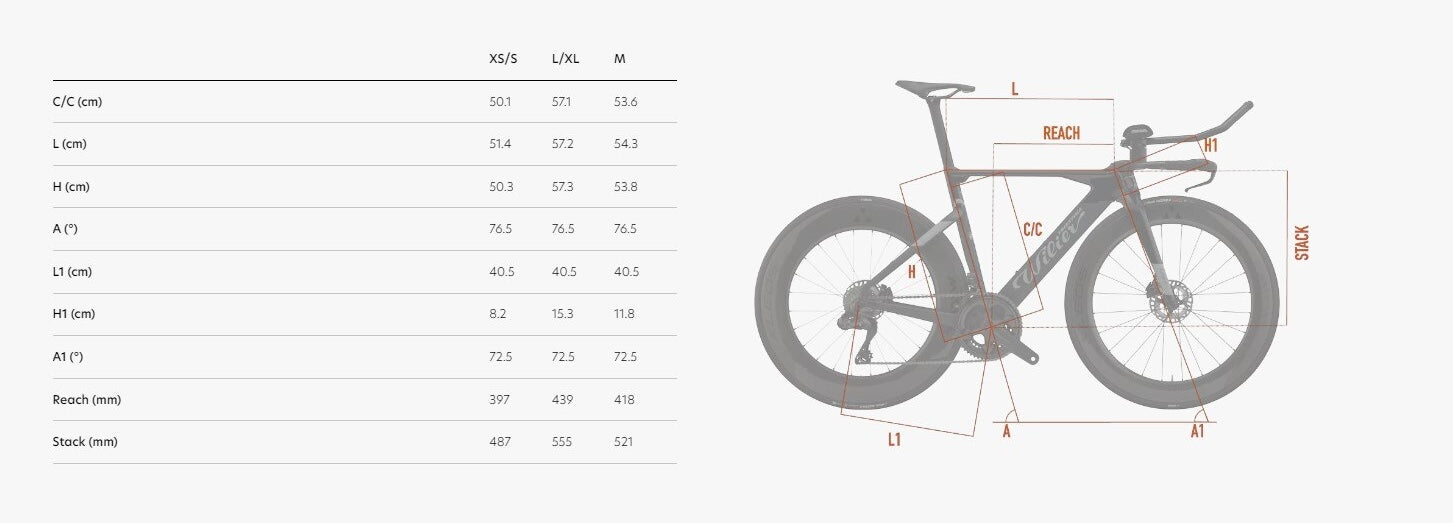This screenshot has height=523, width=1453.
Task: Click the L1 label below the rear wheel
Action: (894, 439)
